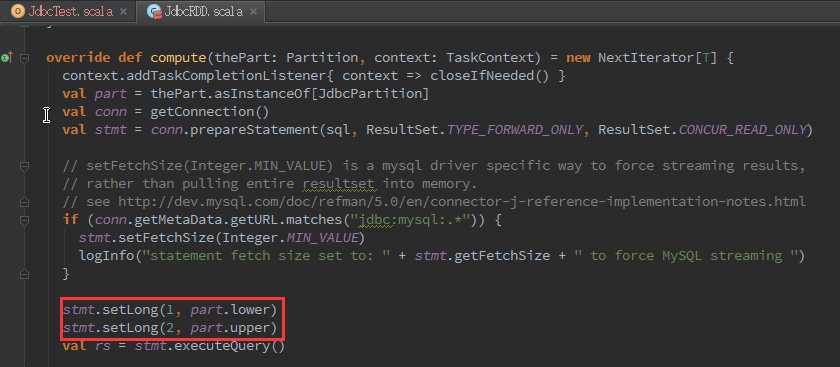Image resolution: width=840 pixels, height=367 pixels.
Task: Click fold end marker beside mysql.com comment line
Action: click(24, 203)
